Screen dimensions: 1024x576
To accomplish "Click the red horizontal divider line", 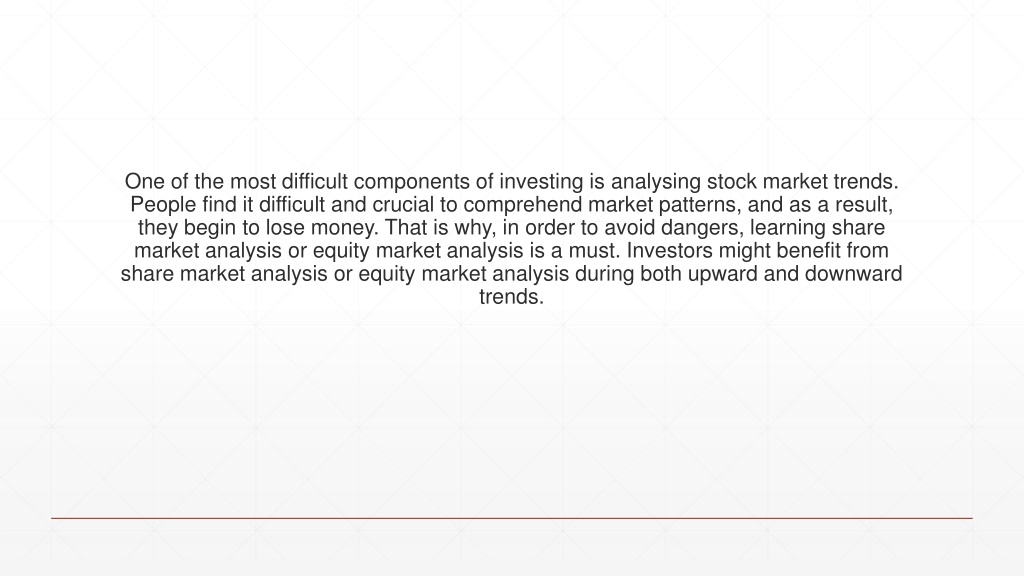I will [x=512, y=519].
